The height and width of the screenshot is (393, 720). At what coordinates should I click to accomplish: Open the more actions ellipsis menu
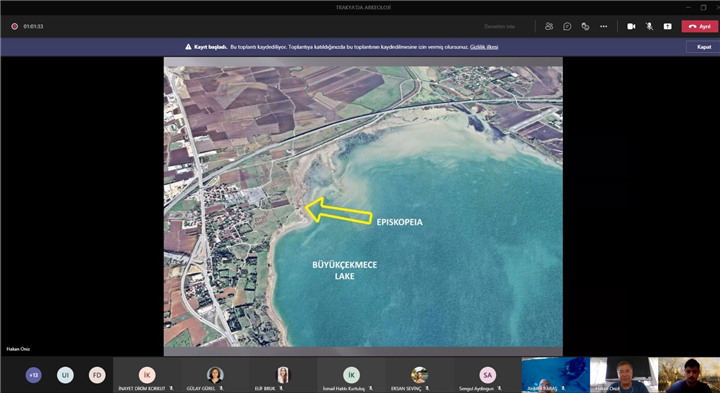click(603, 27)
